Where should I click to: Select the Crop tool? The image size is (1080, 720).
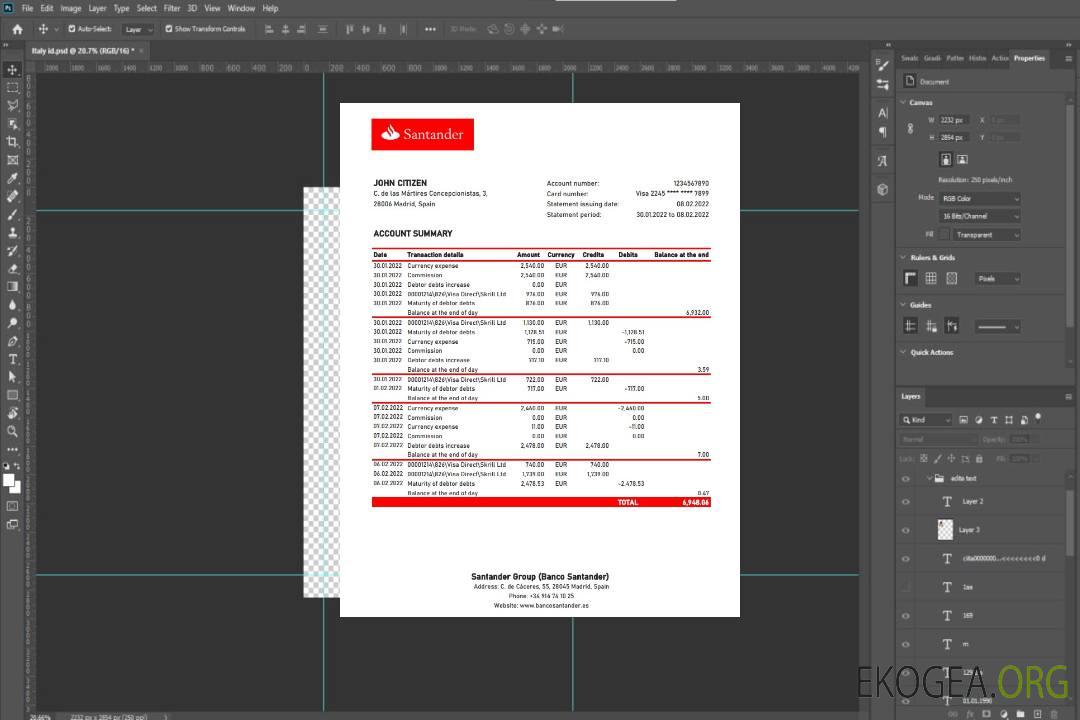(12, 142)
